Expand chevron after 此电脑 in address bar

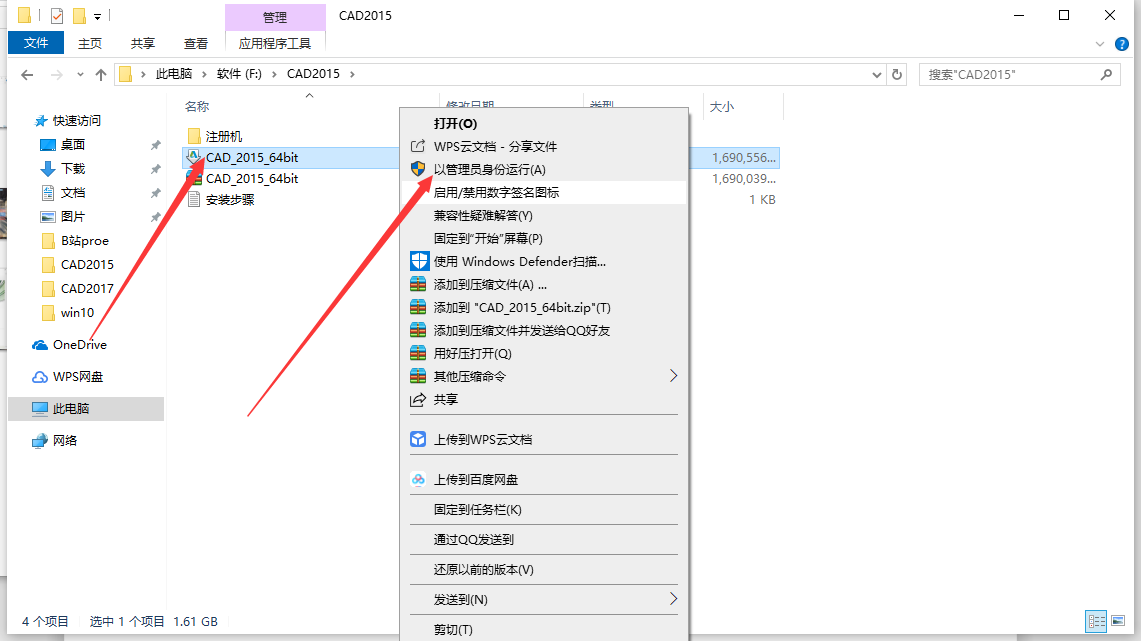(x=204, y=74)
